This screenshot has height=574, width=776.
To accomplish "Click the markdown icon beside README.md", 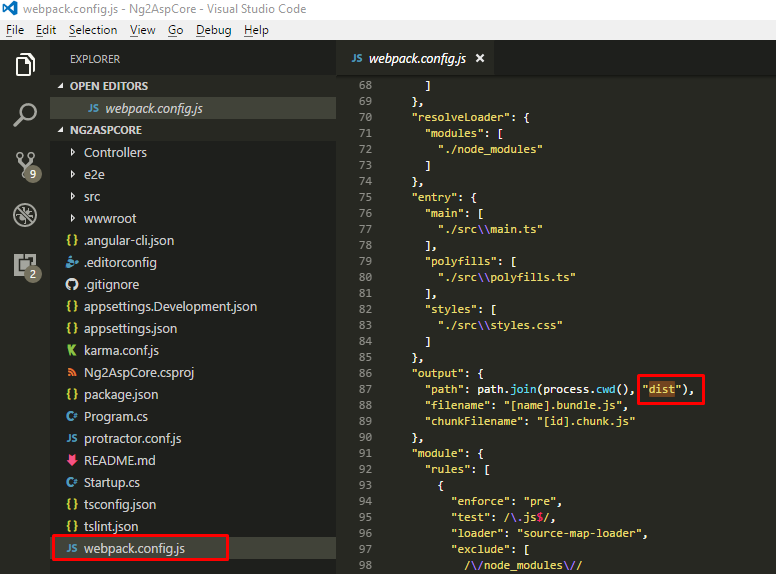I will click(72, 460).
